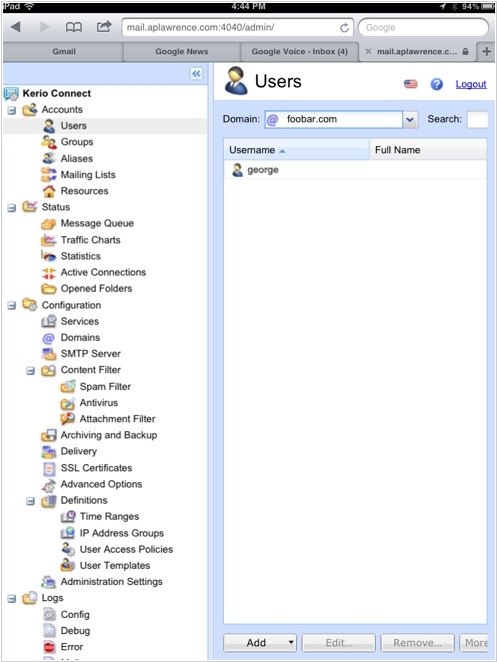Click the Add button
Screen dimensions: 497x662
click(260, 643)
